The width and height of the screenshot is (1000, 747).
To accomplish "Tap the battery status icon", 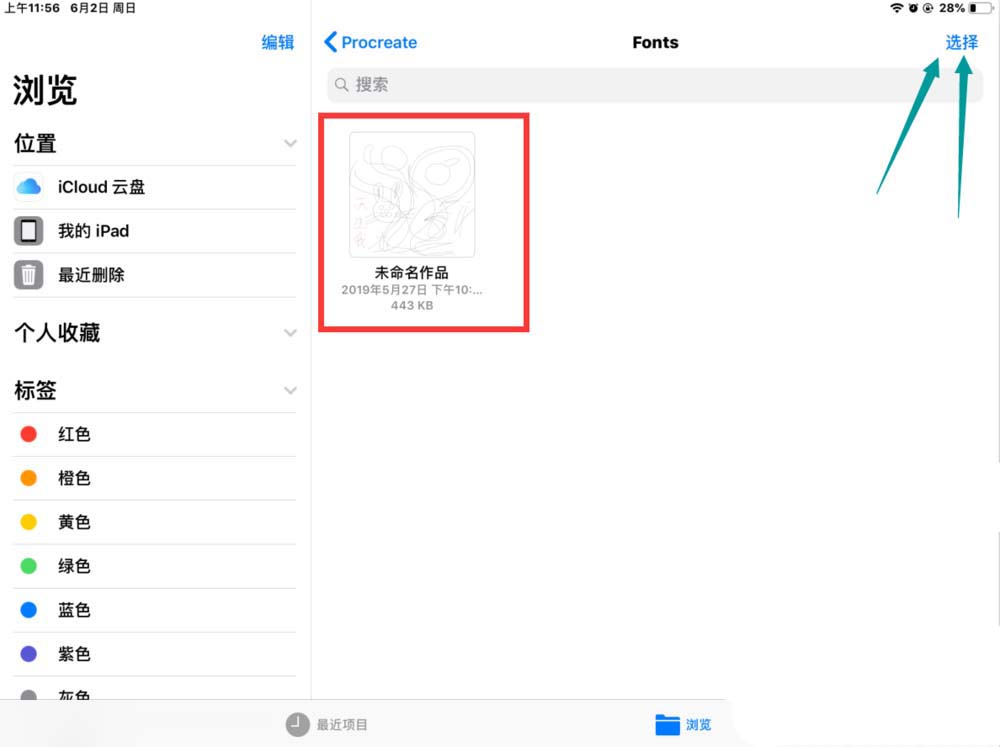I will point(979,8).
